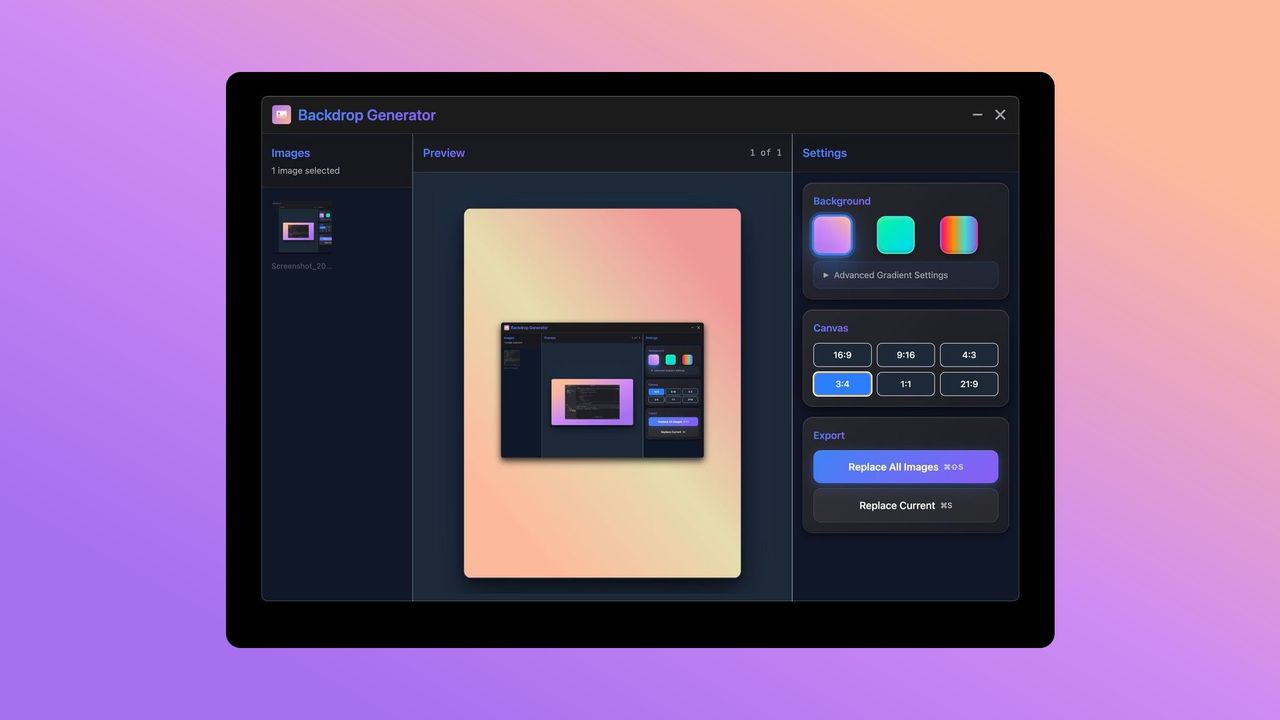
Task: Click the Images panel heading
Action: click(x=291, y=153)
